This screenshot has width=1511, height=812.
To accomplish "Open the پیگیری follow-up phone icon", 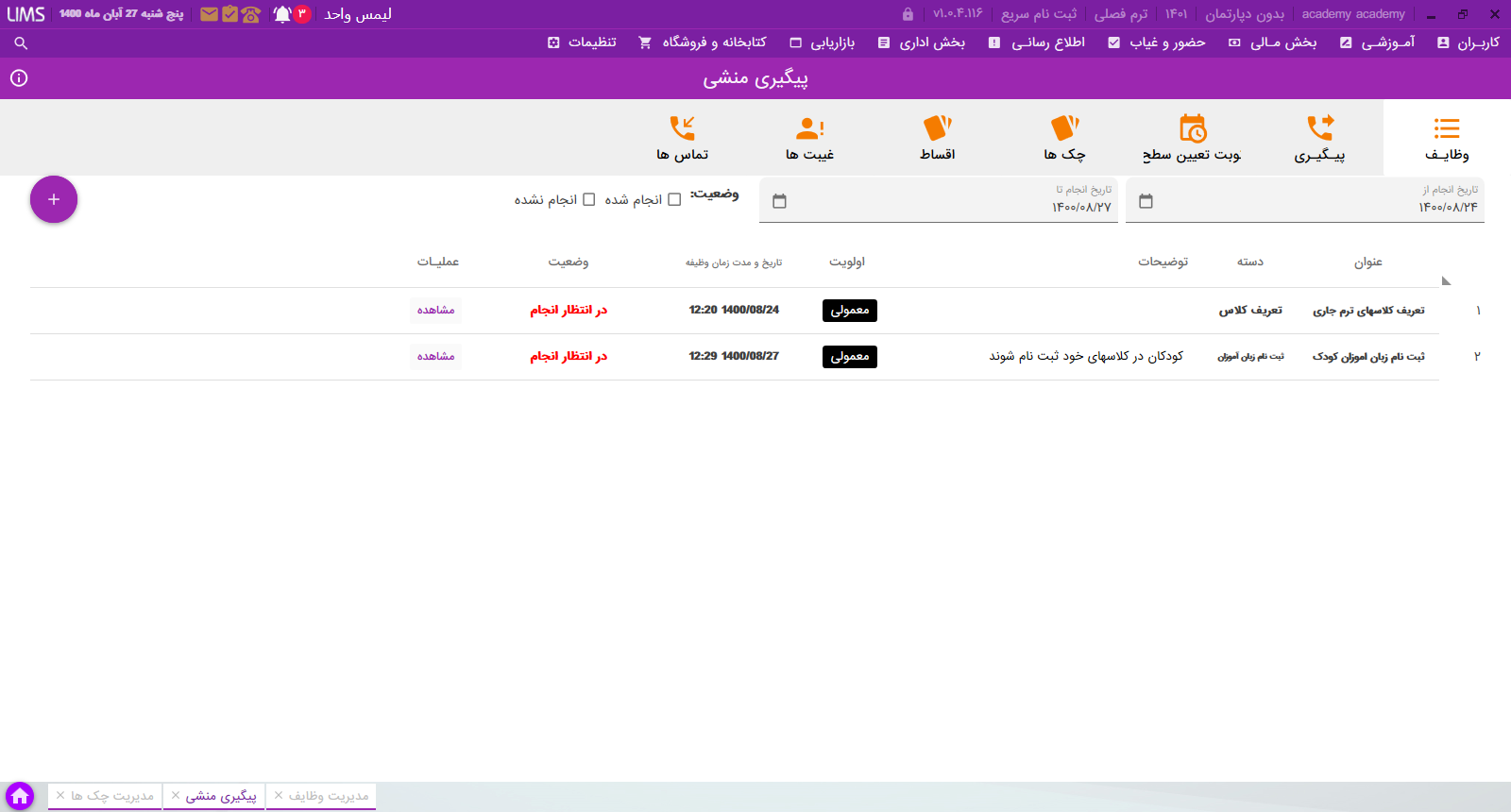I will pos(1320,127).
